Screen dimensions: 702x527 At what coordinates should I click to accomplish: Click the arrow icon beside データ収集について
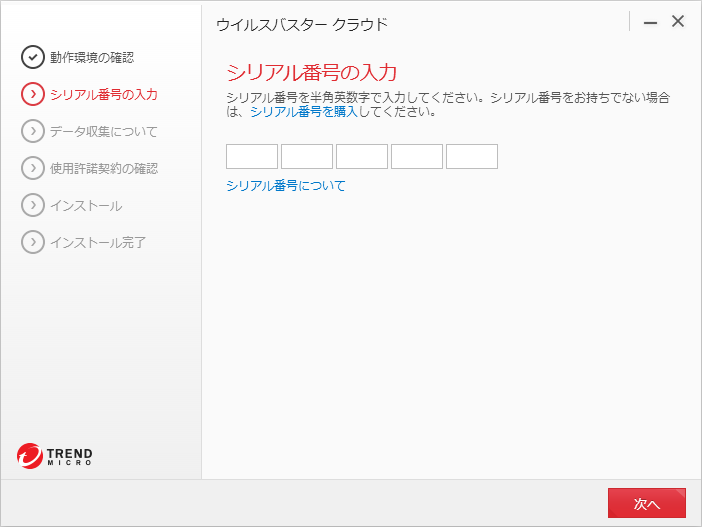tap(32, 131)
